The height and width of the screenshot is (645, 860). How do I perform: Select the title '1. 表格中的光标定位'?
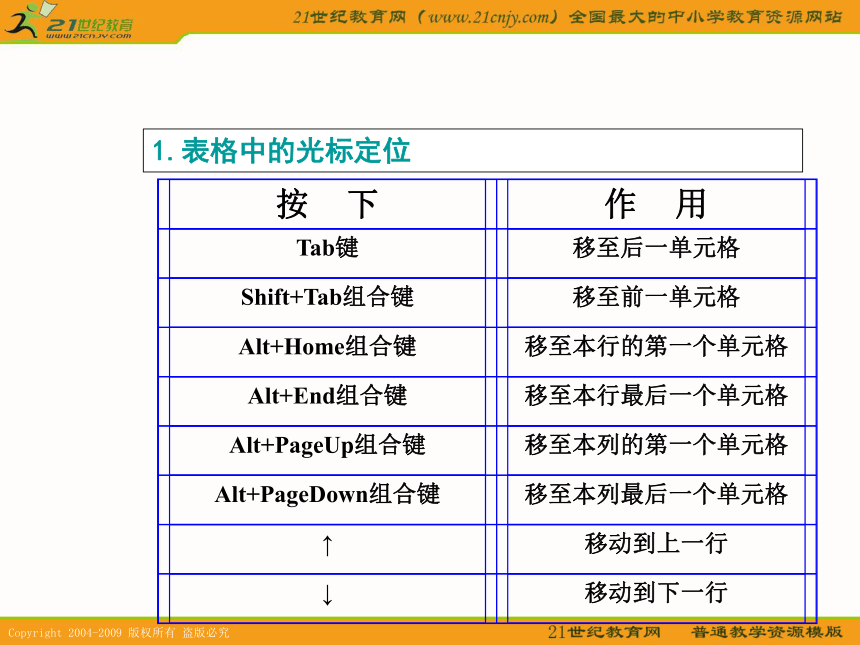(x=281, y=151)
